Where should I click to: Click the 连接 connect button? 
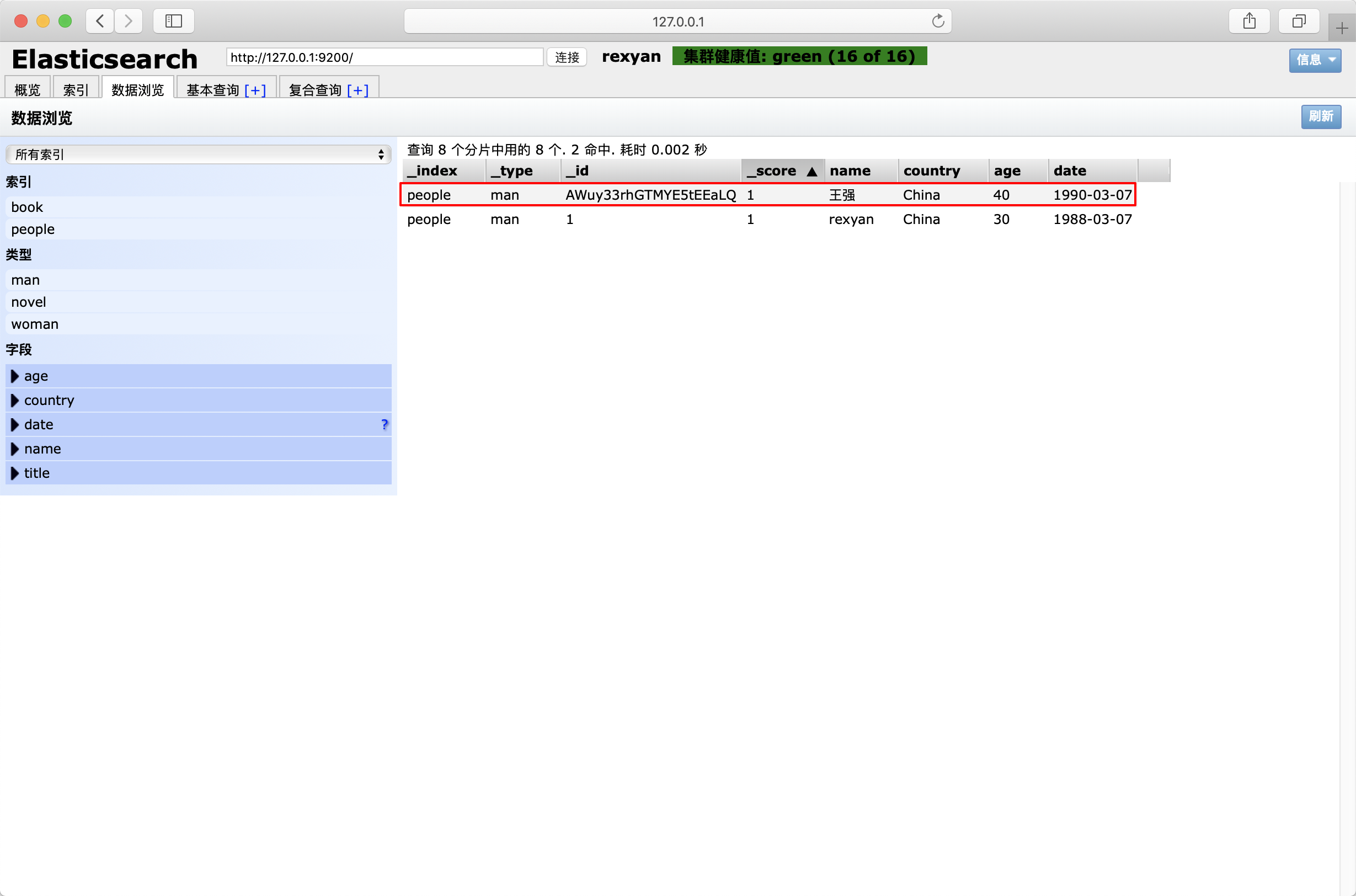(566, 57)
